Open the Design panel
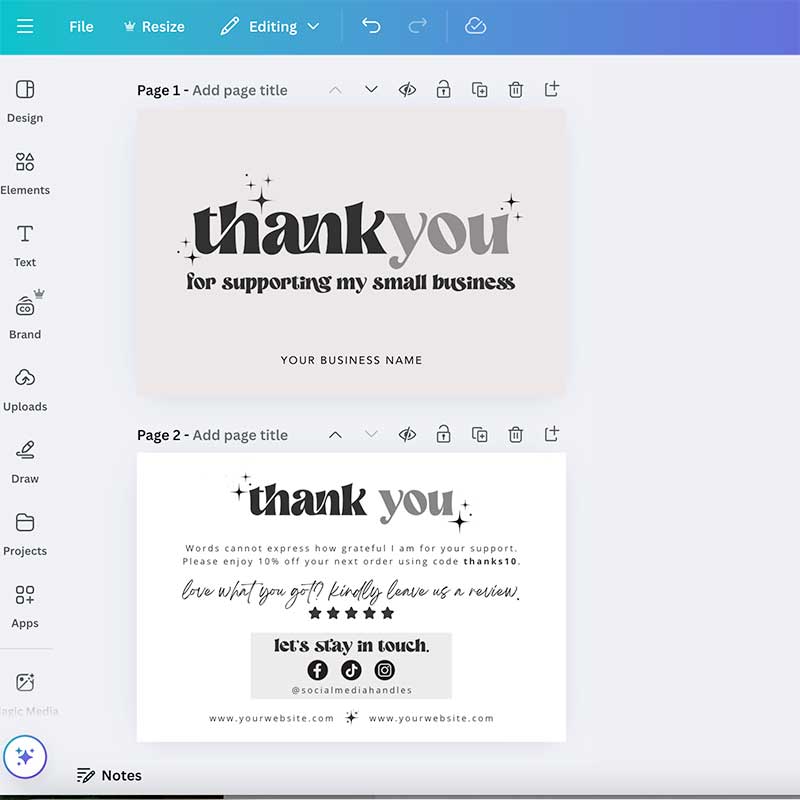This screenshot has width=800, height=800. coord(24,102)
